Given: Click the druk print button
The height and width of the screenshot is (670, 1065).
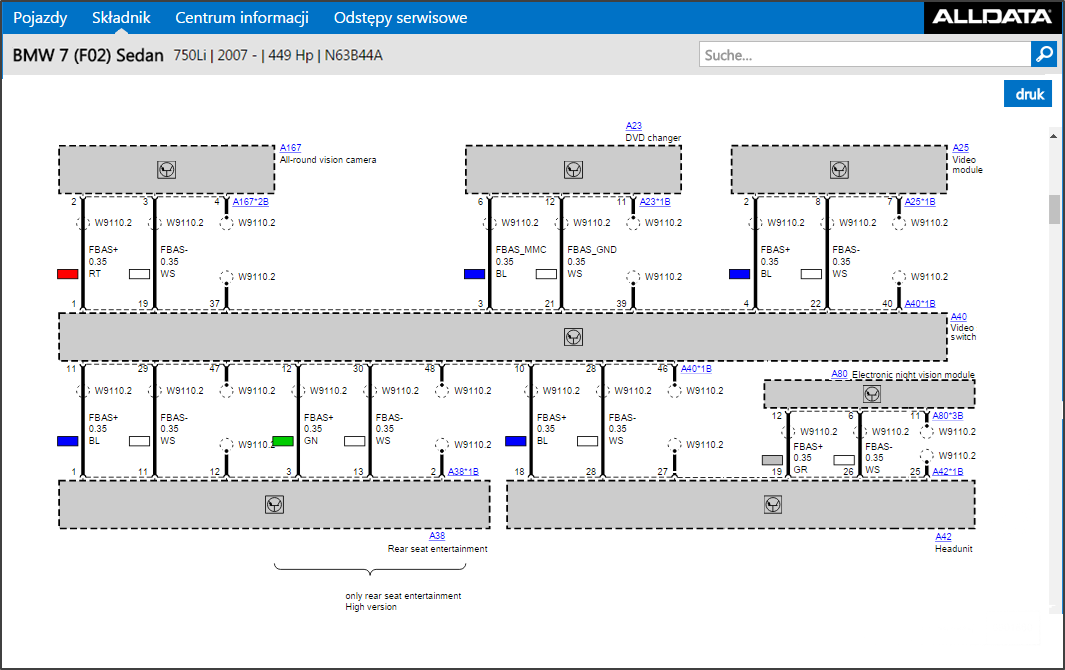Looking at the screenshot, I should [x=1028, y=94].
